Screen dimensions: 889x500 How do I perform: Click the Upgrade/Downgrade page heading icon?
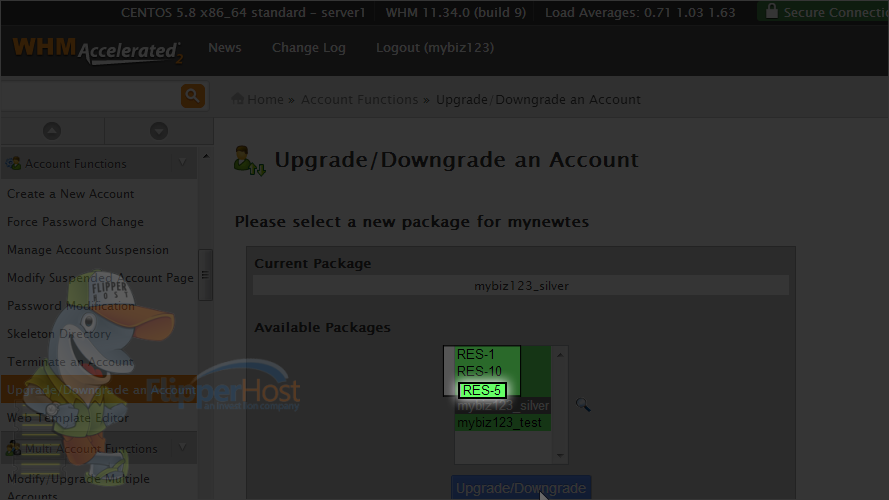[249, 161]
